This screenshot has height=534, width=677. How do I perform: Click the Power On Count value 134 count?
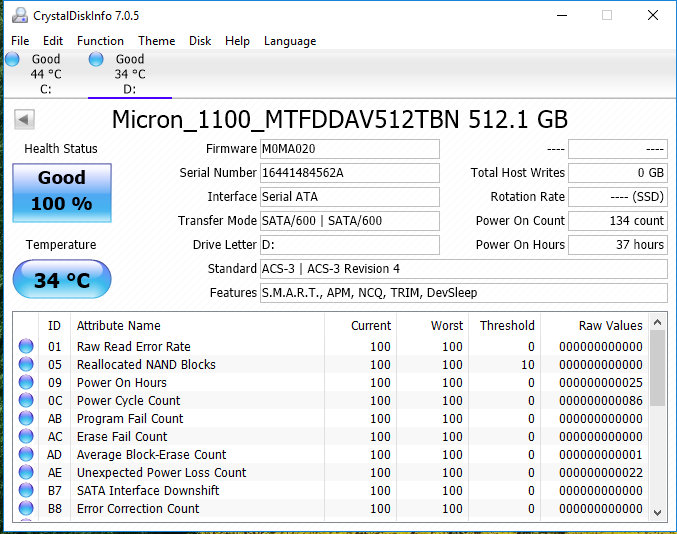(618, 221)
